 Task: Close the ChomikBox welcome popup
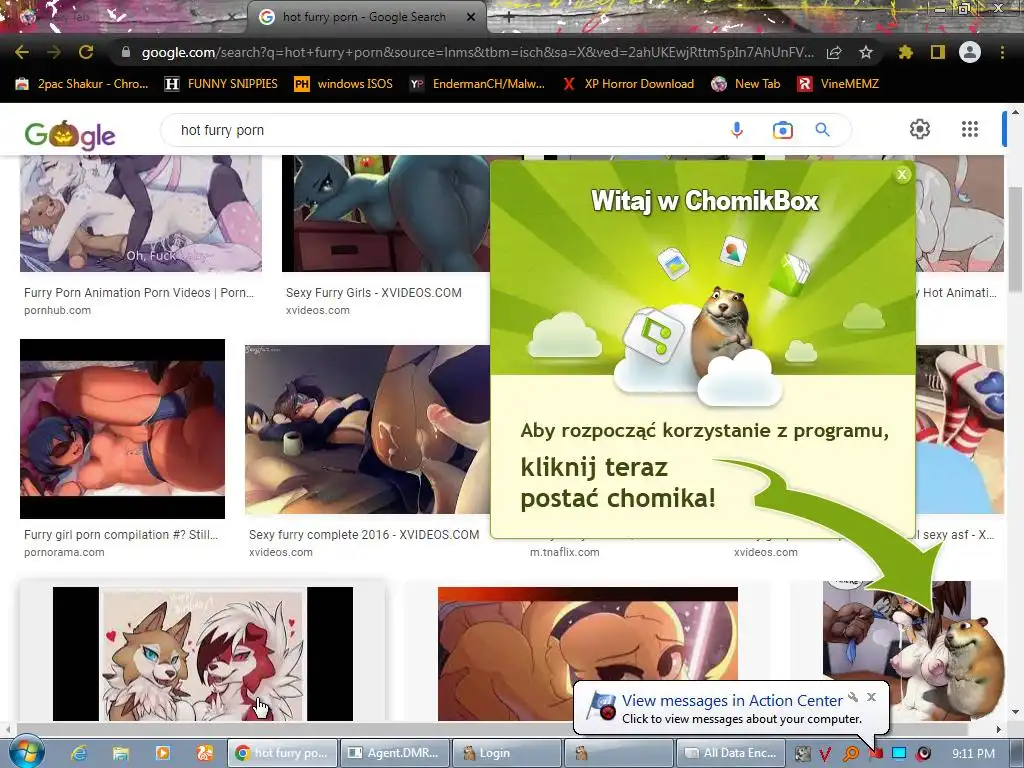(x=902, y=174)
